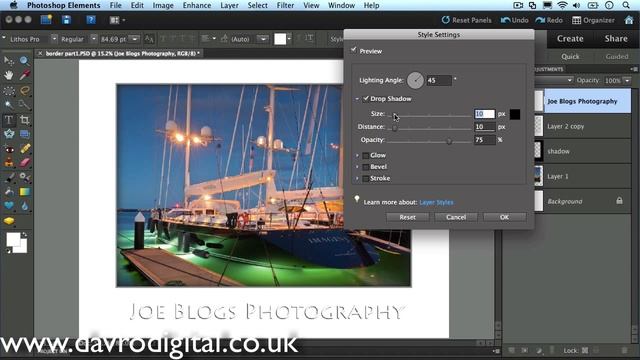
Task: Open the layer Opacity 100% dropdown
Action: point(627,80)
